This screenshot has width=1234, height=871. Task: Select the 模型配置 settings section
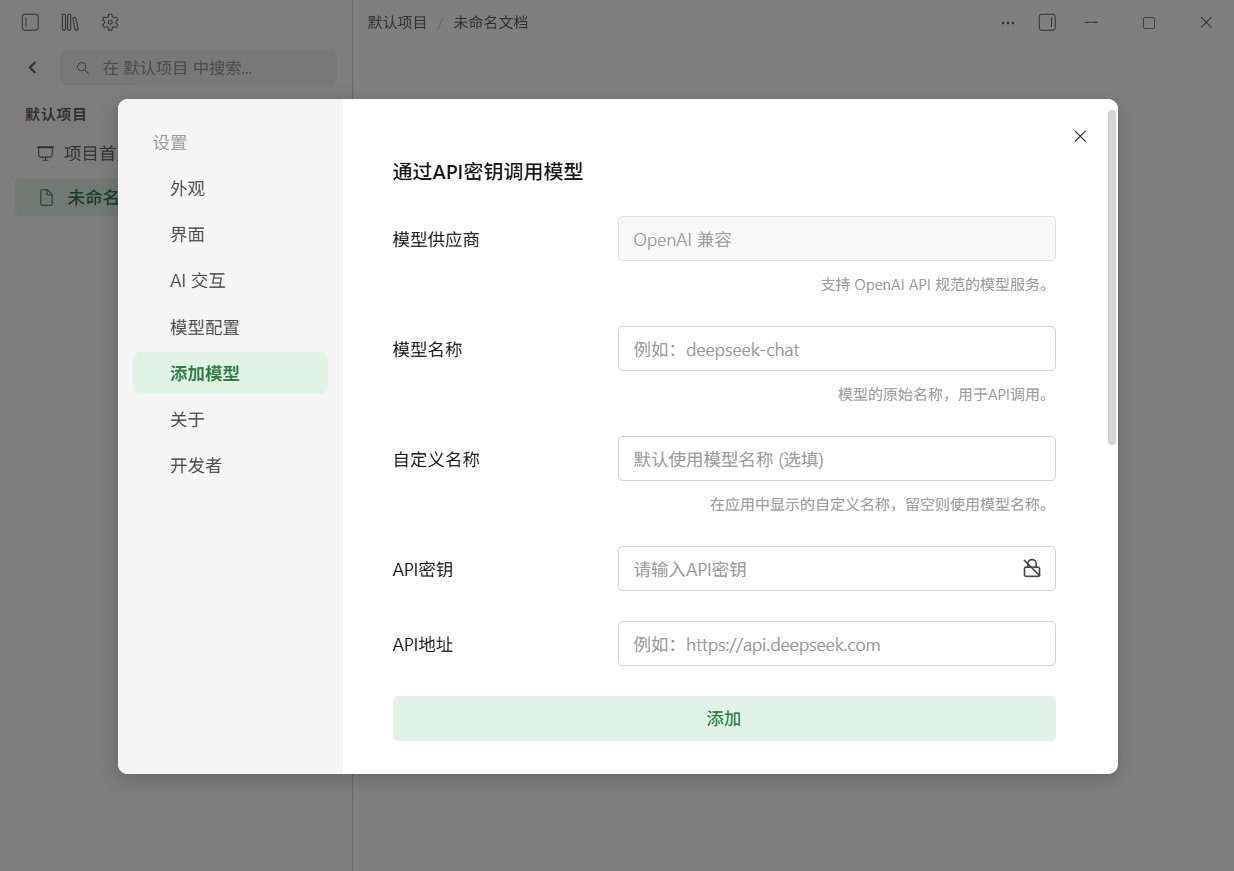tap(203, 327)
